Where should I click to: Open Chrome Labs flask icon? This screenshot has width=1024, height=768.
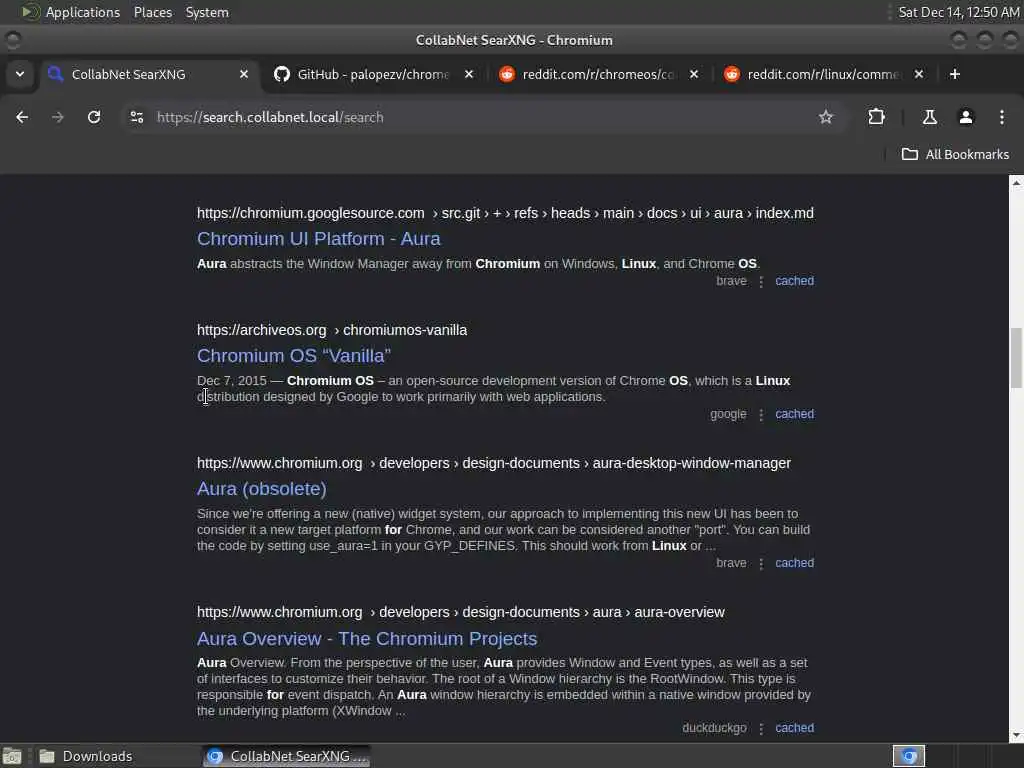(x=929, y=117)
